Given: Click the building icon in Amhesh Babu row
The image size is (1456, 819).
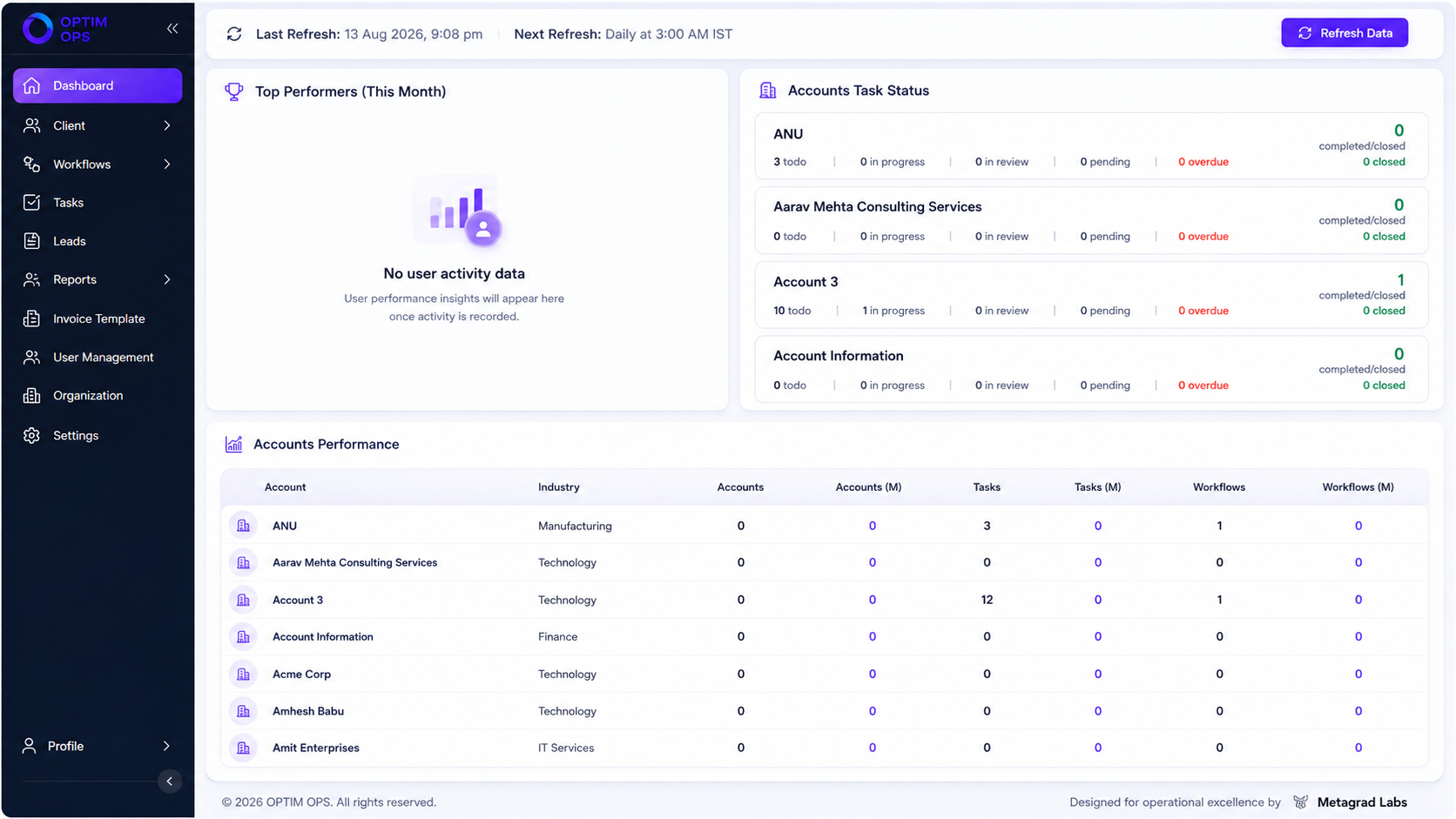Looking at the screenshot, I should [244, 711].
